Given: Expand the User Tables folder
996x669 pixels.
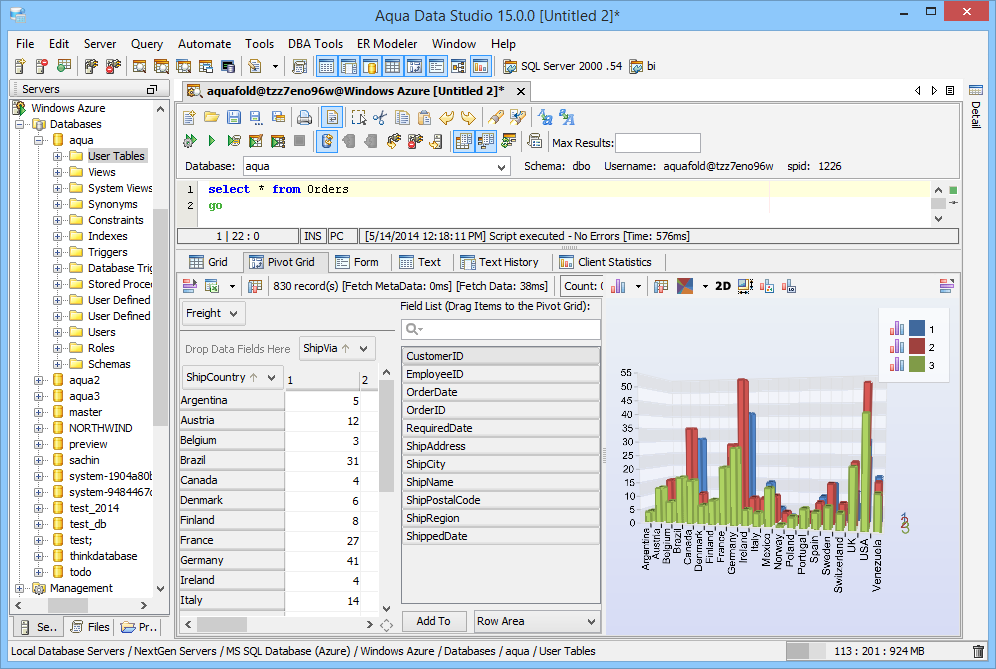Looking at the screenshot, I should (57, 156).
